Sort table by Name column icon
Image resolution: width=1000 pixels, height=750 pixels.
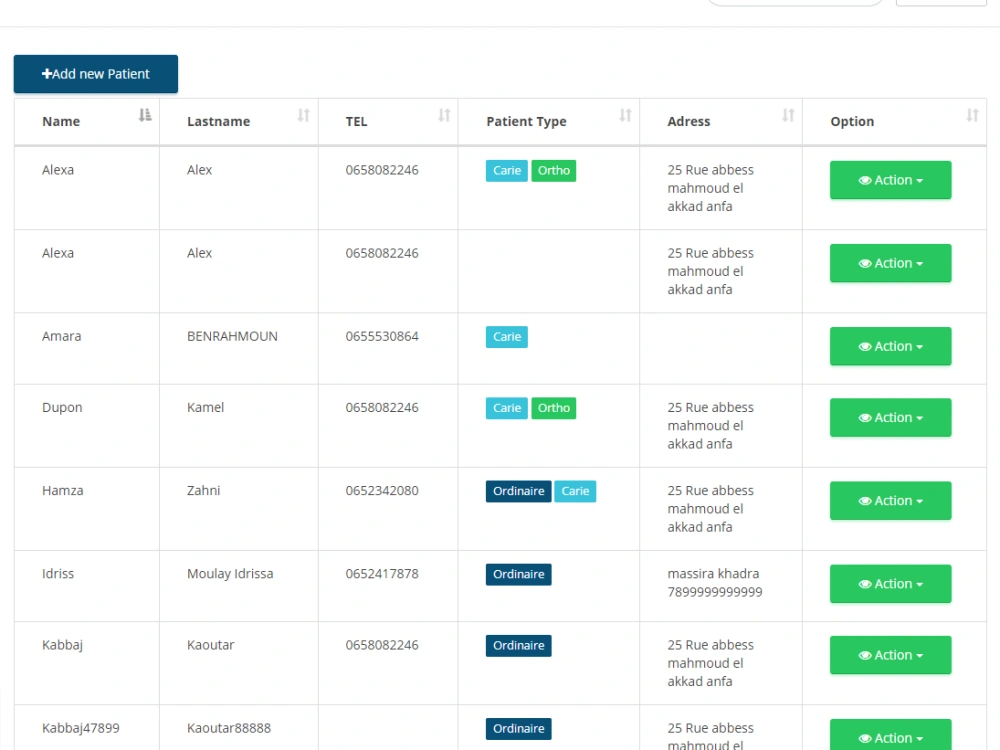click(x=145, y=115)
